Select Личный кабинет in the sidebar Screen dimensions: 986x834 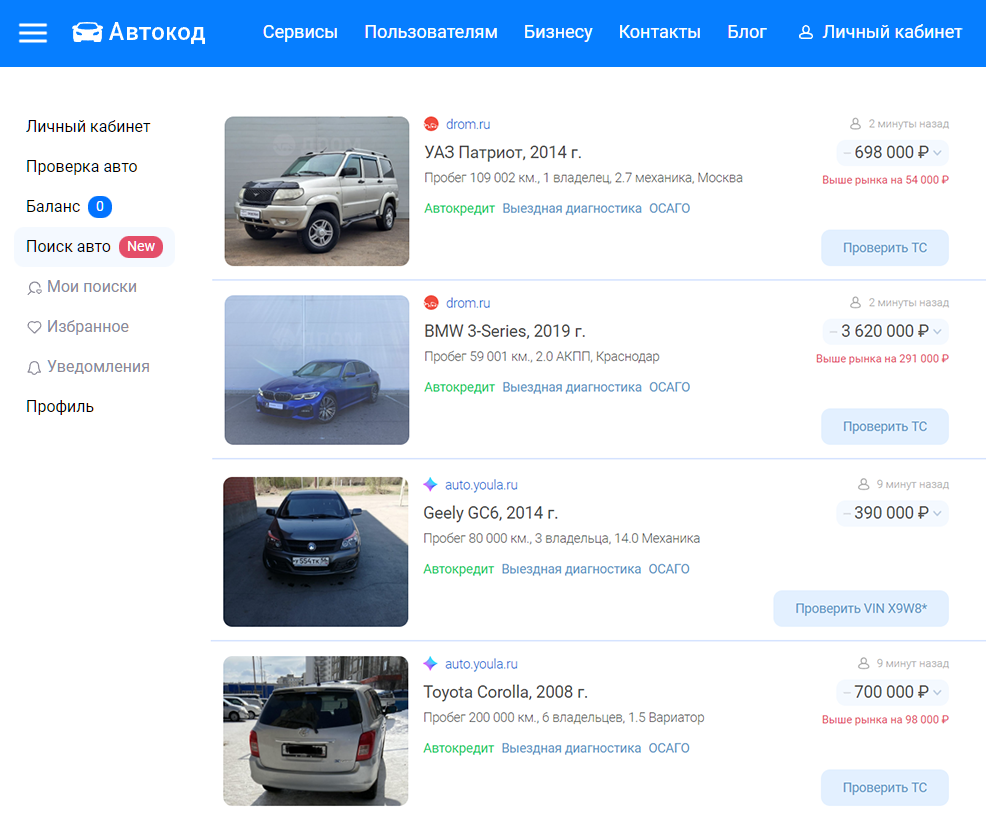[88, 126]
